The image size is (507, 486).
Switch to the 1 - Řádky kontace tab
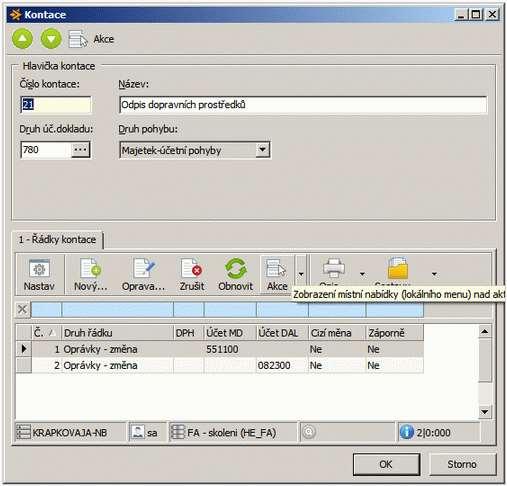57,240
